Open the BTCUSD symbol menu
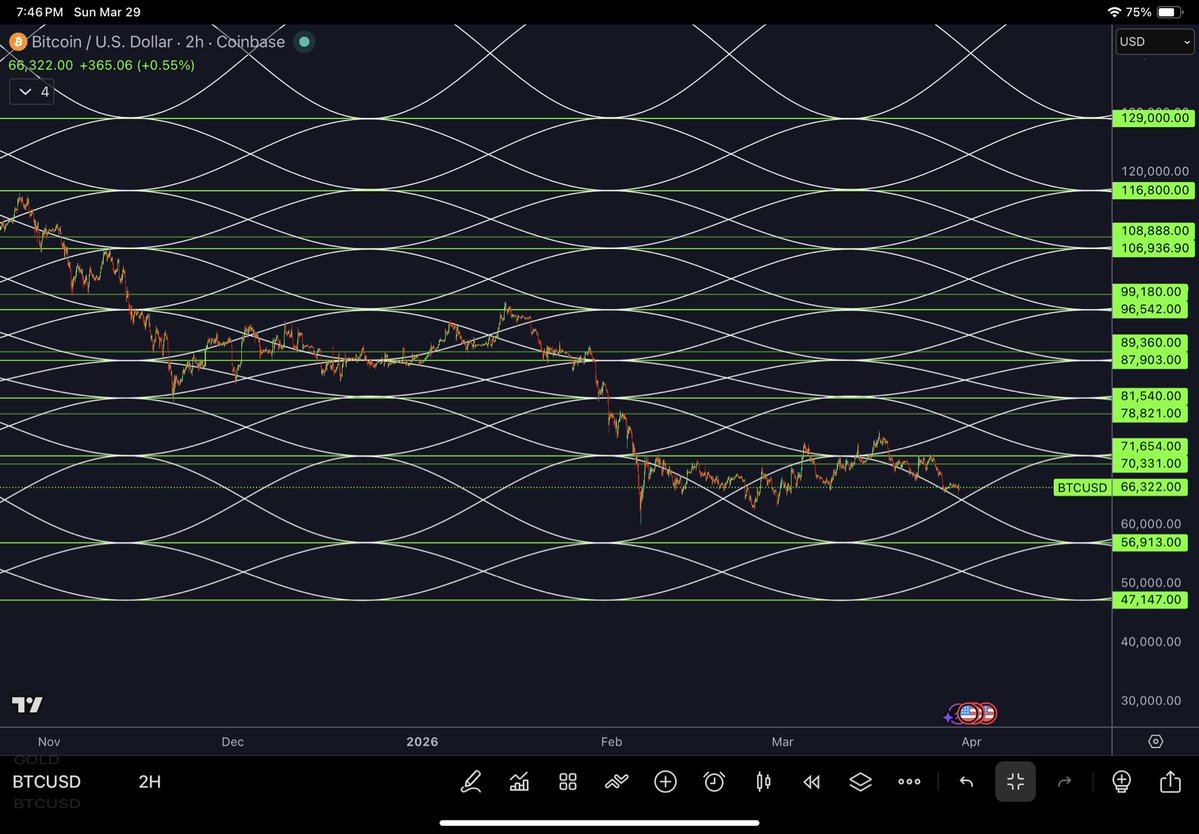Screen dimensions: 1199x834 click(x=46, y=782)
